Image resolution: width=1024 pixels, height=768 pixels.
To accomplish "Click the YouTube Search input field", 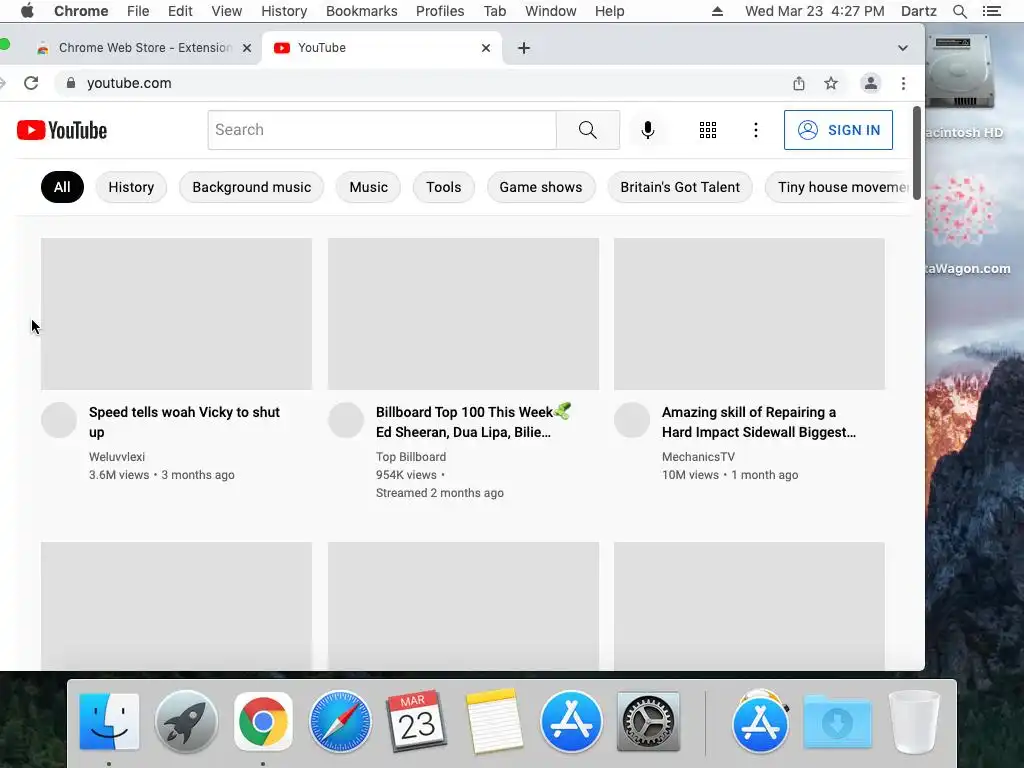I will point(382,130).
